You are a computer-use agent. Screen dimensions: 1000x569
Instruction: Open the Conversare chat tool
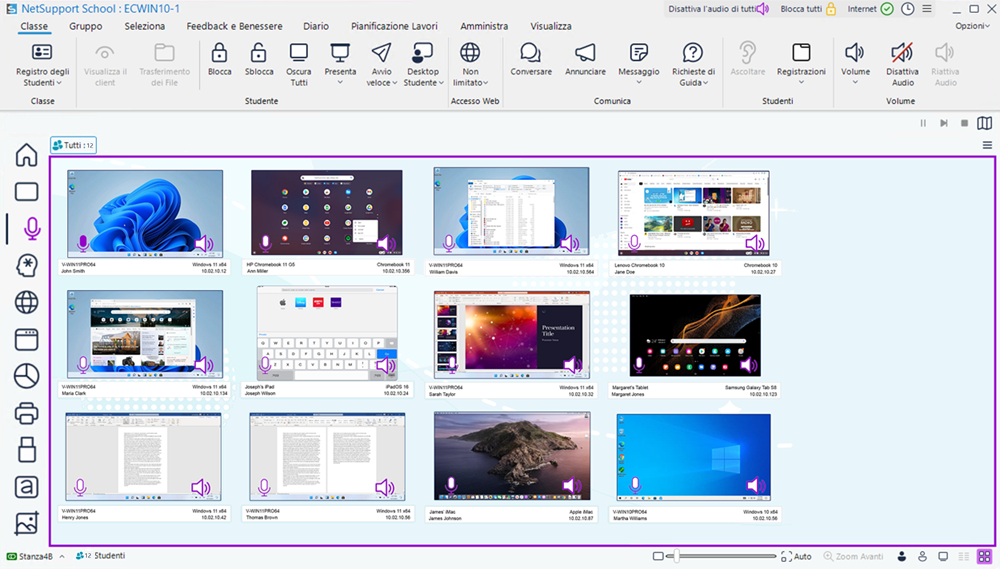[x=530, y=54]
